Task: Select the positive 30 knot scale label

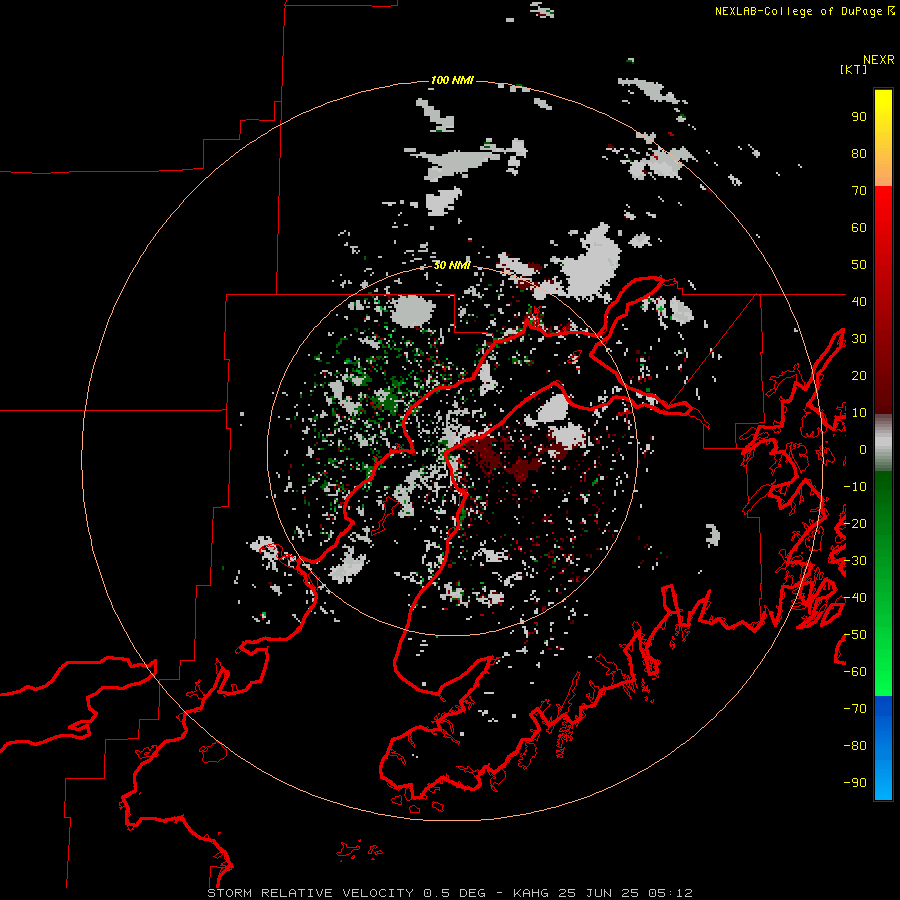Action: coord(859,339)
